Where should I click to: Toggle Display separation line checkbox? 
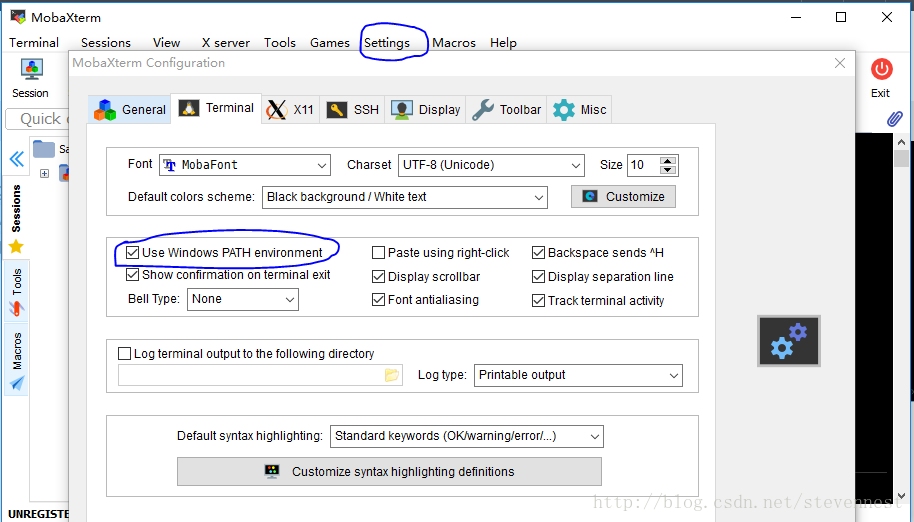click(538, 276)
